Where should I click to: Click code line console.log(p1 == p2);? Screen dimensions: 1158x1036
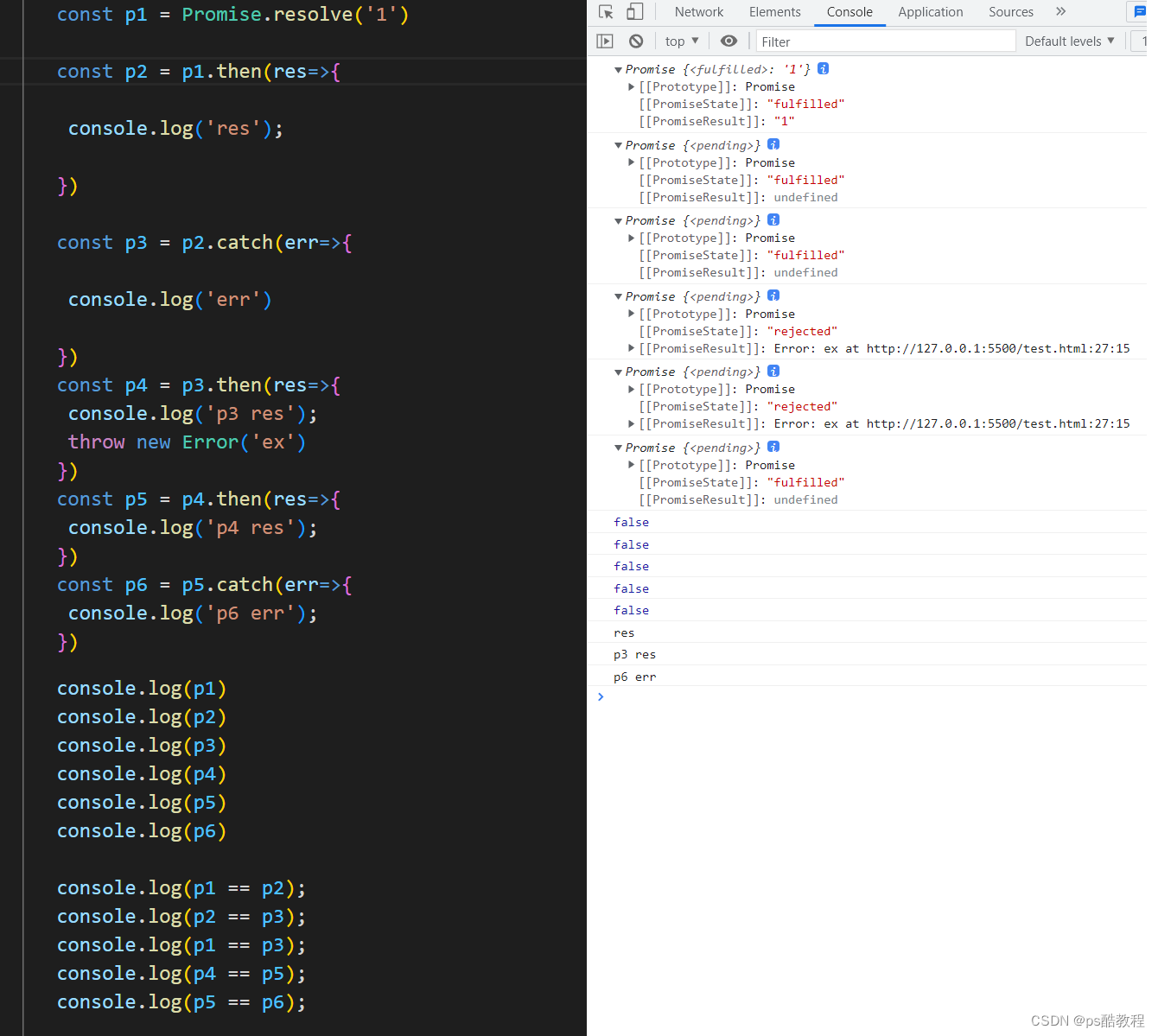coord(181,888)
